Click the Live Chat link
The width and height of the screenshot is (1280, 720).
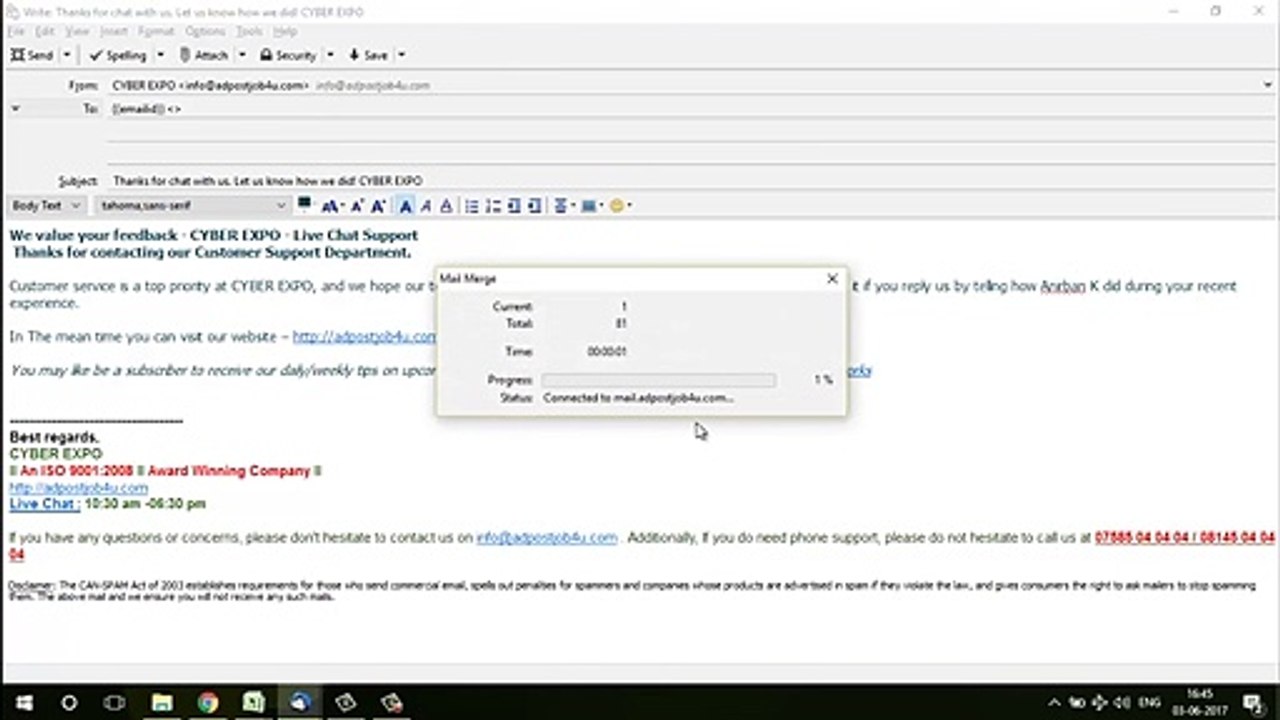pos(45,504)
